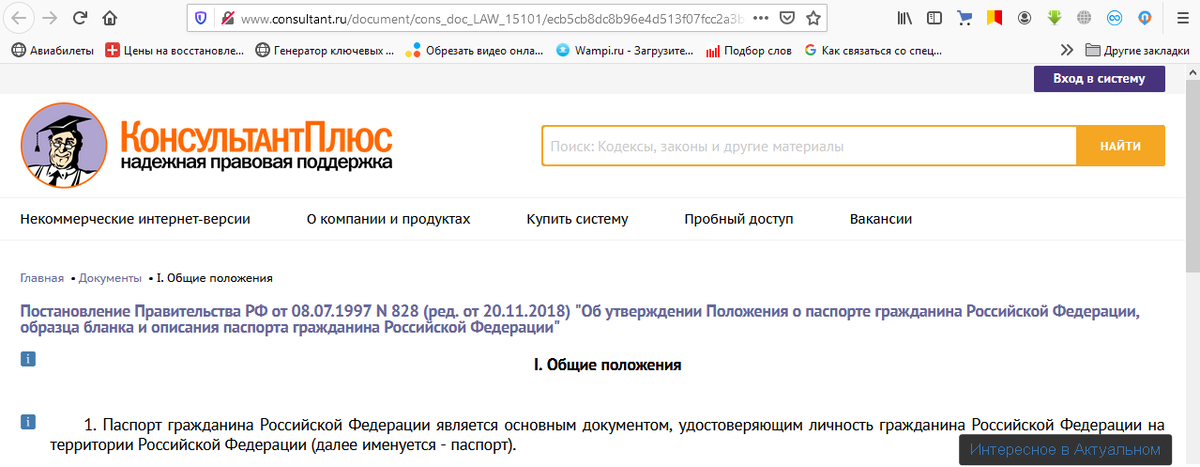Open the Firefox library icon
The height and width of the screenshot is (467, 1200).
906,17
